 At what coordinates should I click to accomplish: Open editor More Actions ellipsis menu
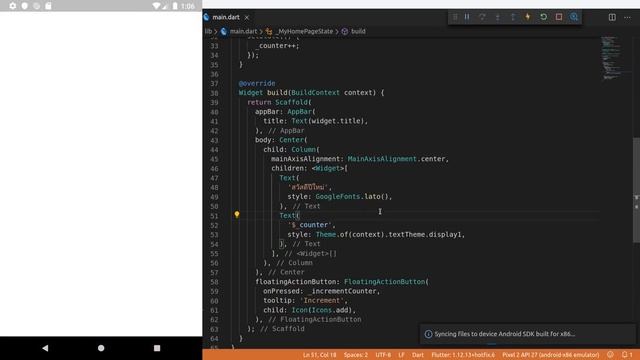[627, 17]
